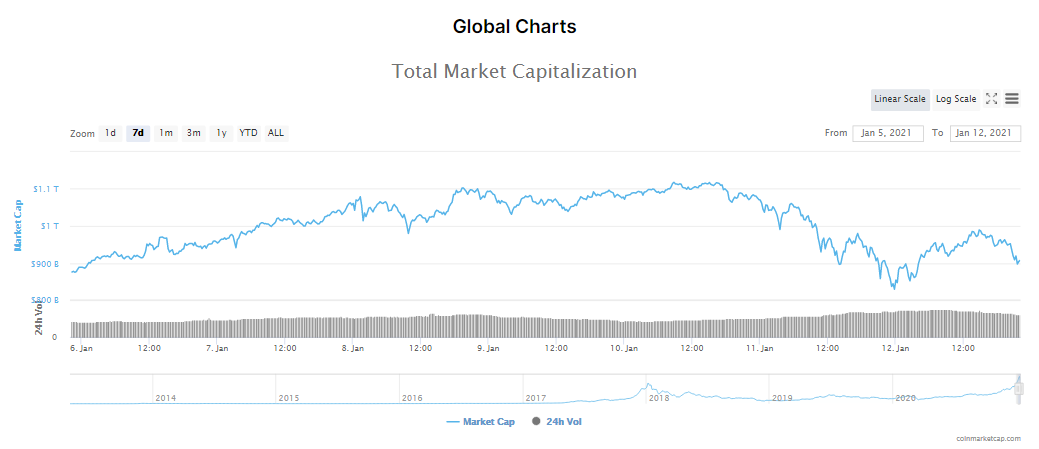Toggle fullscreen chart view icon
The height and width of the screenshot is (449, 1039).
tap(992, 99)
